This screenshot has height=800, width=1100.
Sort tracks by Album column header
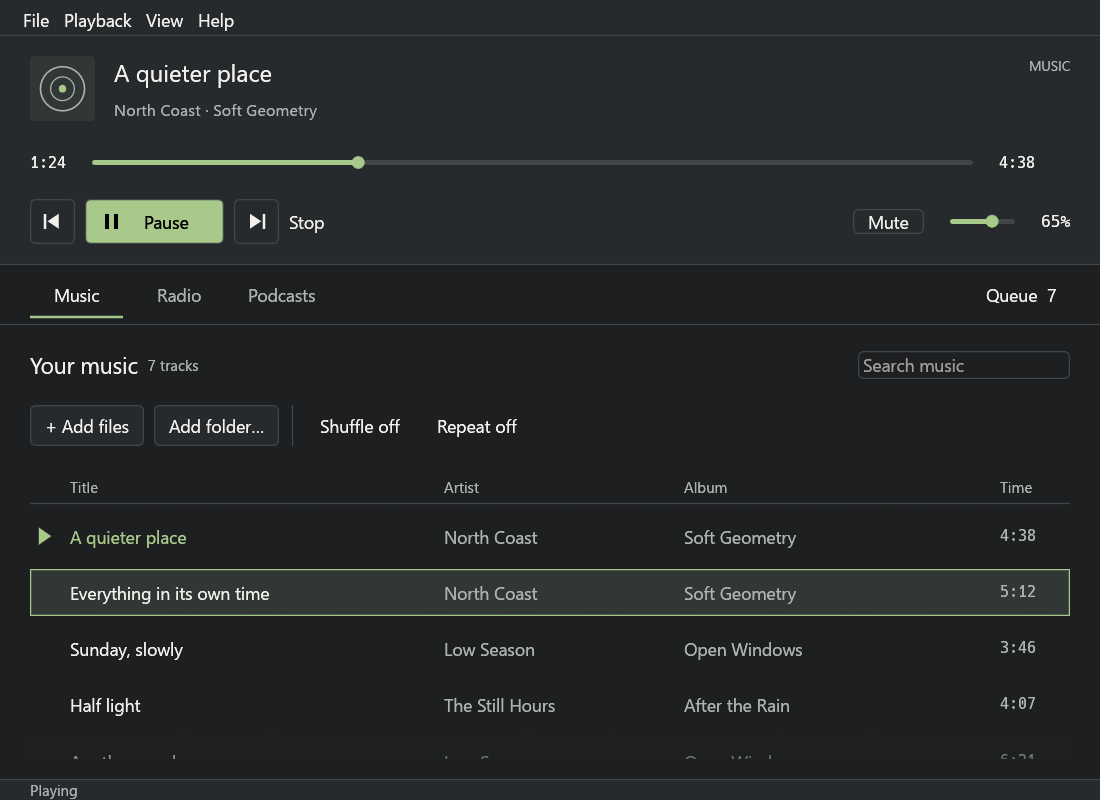click(x=705, y=488)
